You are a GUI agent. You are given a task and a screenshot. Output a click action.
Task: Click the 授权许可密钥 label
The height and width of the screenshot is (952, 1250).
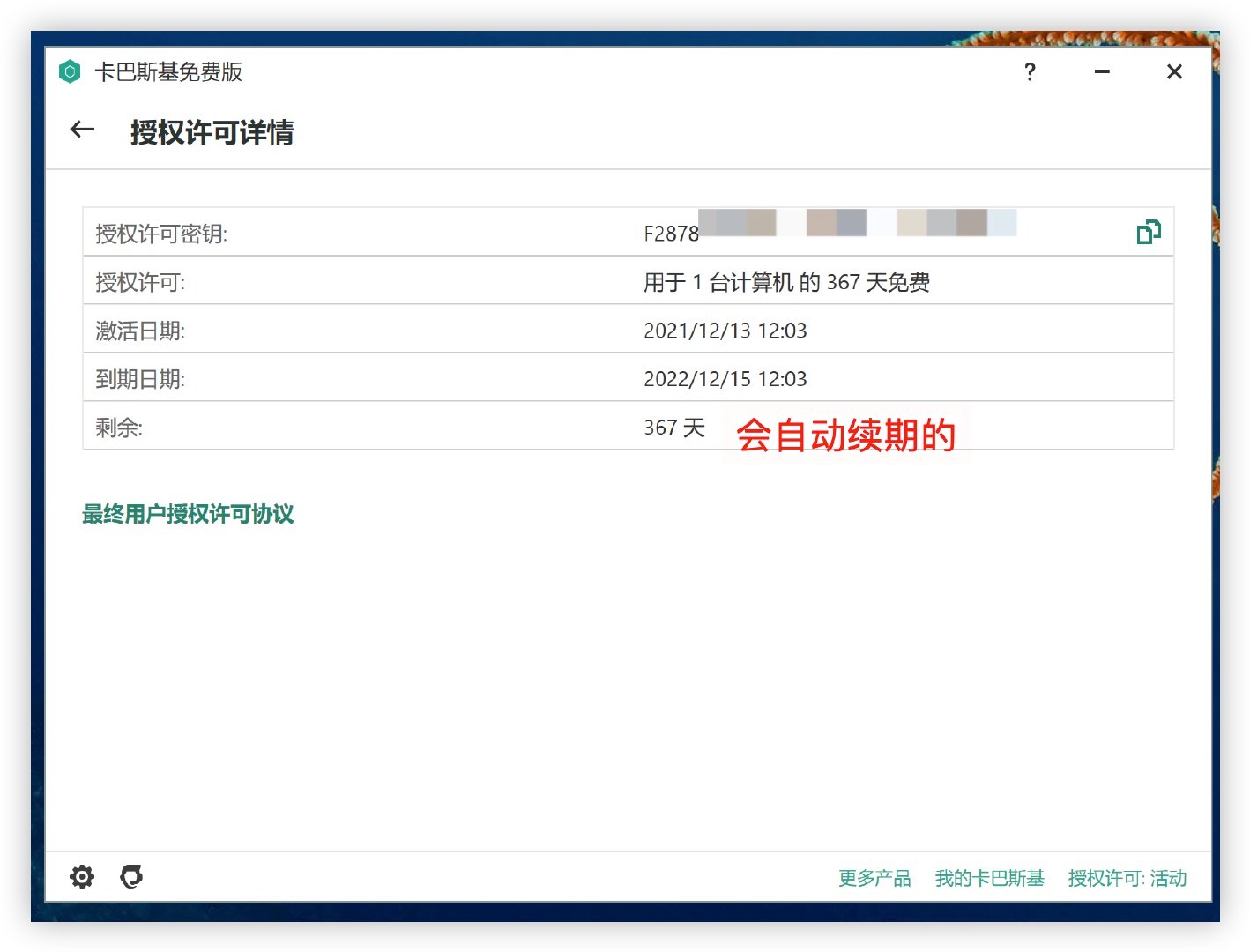161,234
